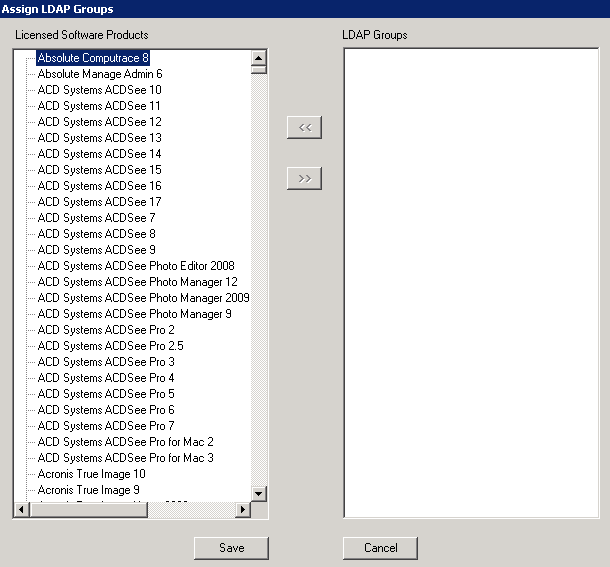The width and height of the screenshot is (610, 567).
Task: Select ACD Systems ACDSee 12
Action: (x=100, y=122)
